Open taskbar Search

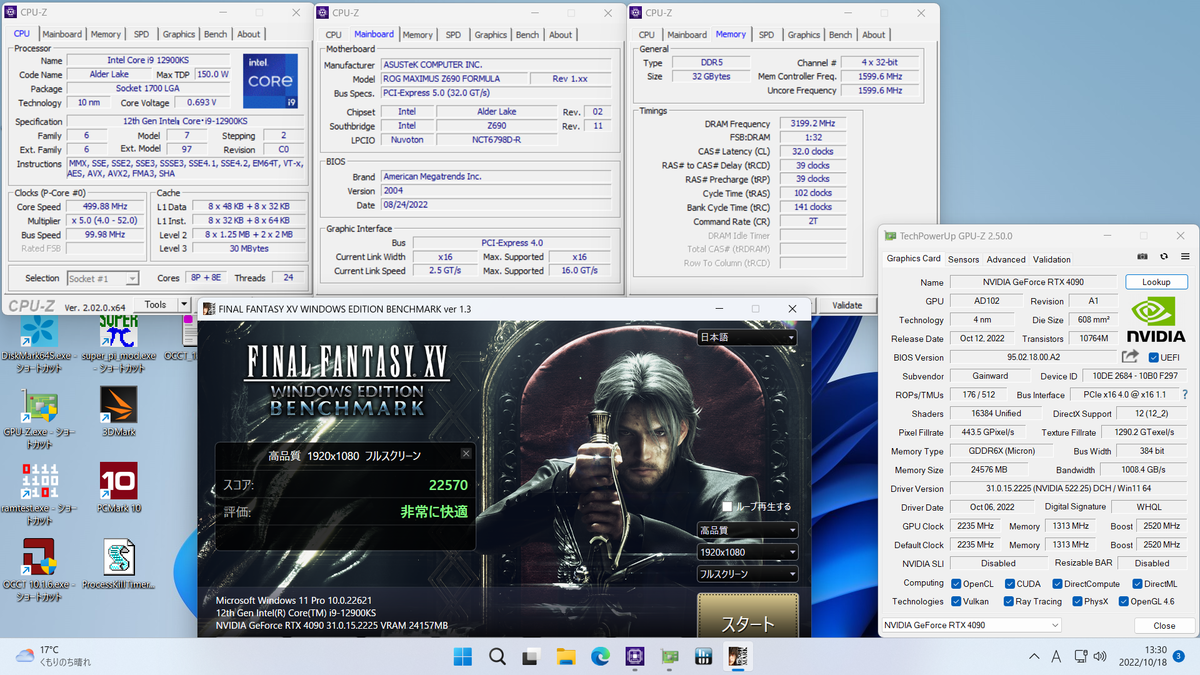497,657
